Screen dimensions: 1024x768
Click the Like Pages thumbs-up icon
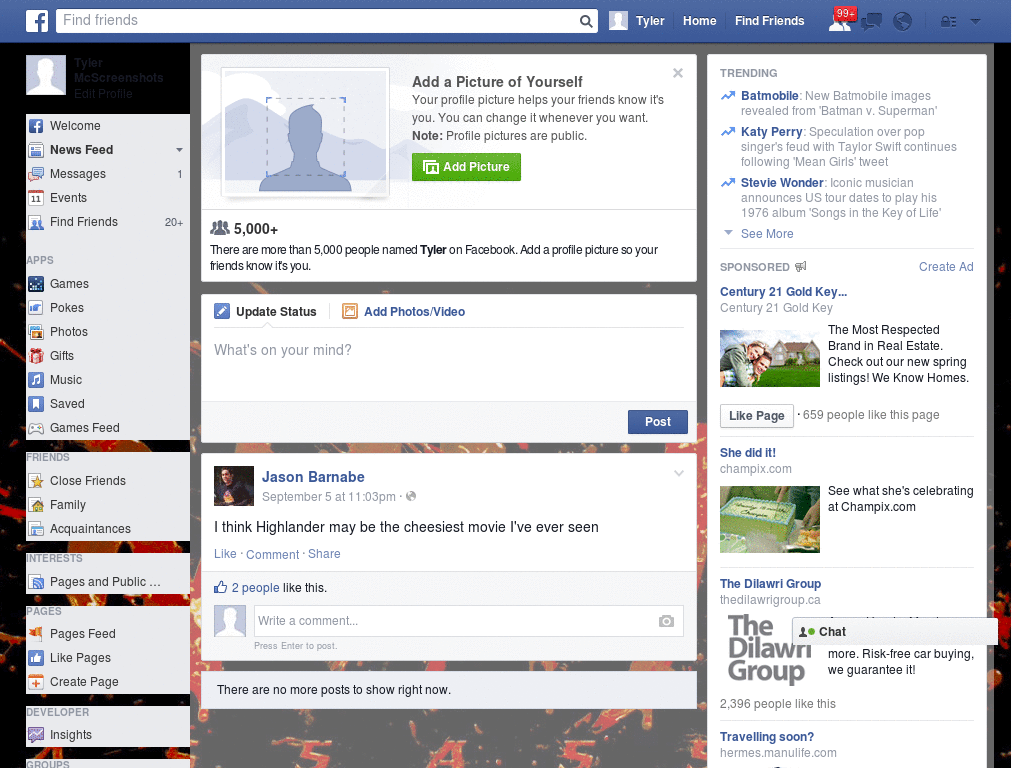36,658
